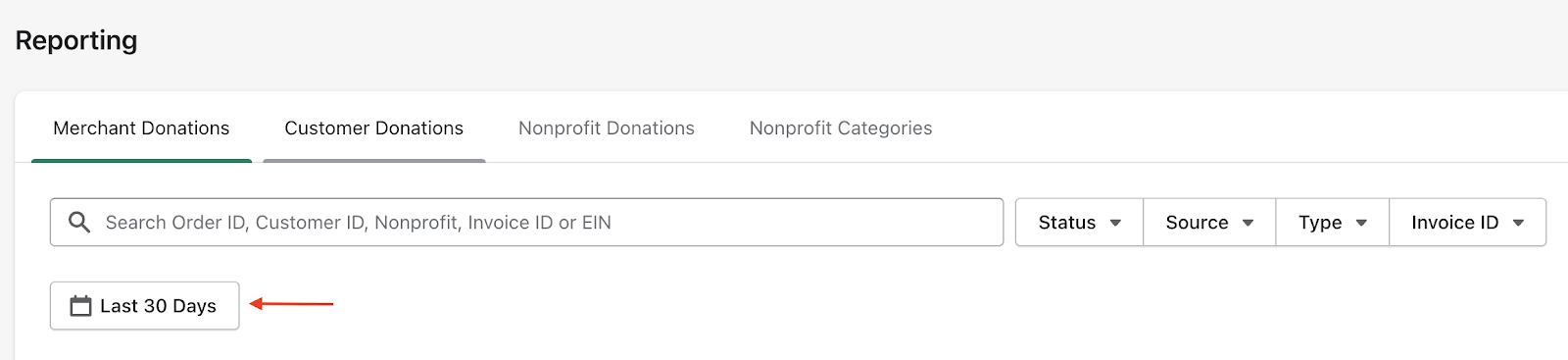The image size is (1568, 360).
Task: Expand the Invoice ID filter
Action: (1467, 223)
